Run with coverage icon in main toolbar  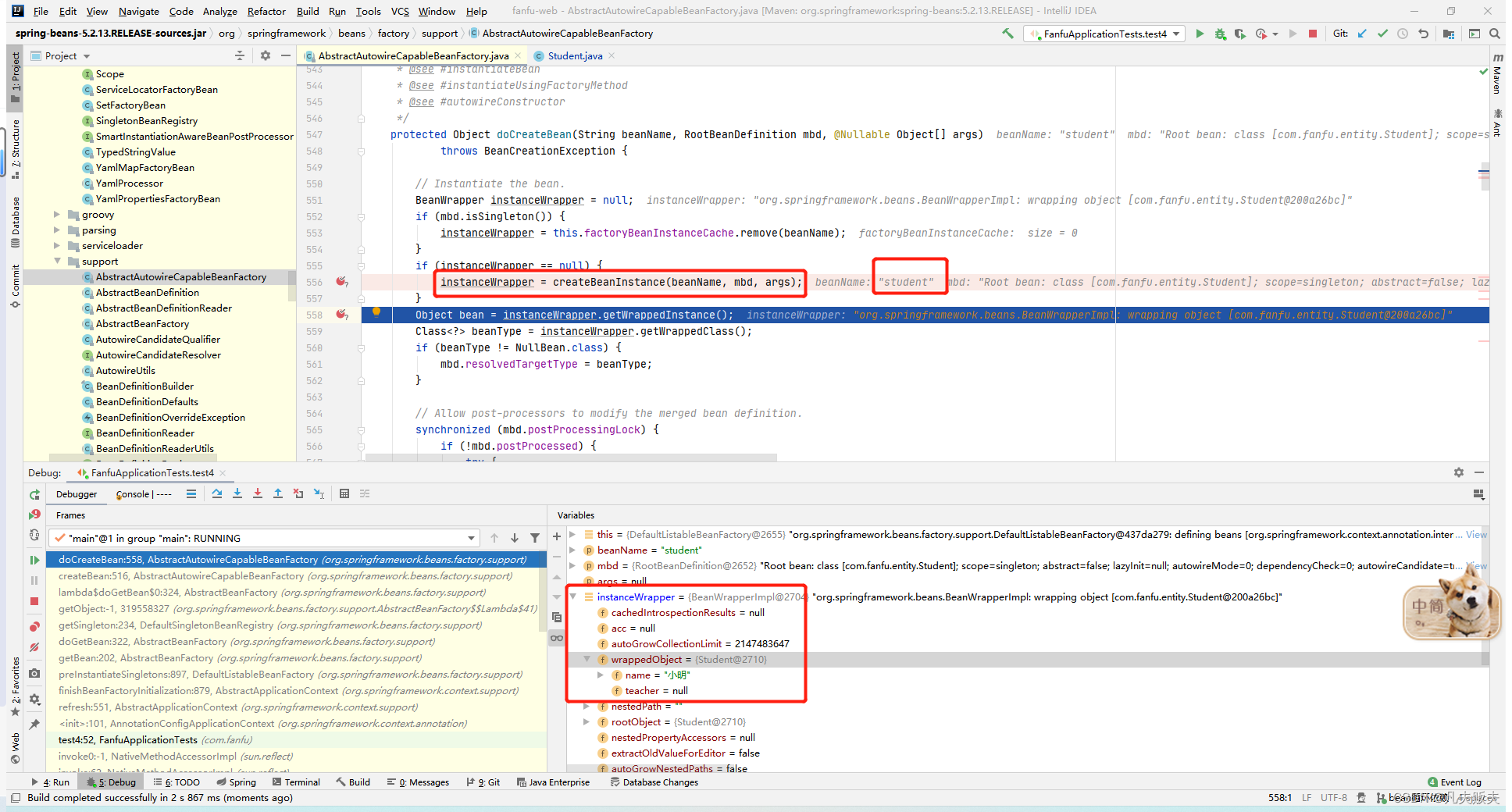[1240, 34]
